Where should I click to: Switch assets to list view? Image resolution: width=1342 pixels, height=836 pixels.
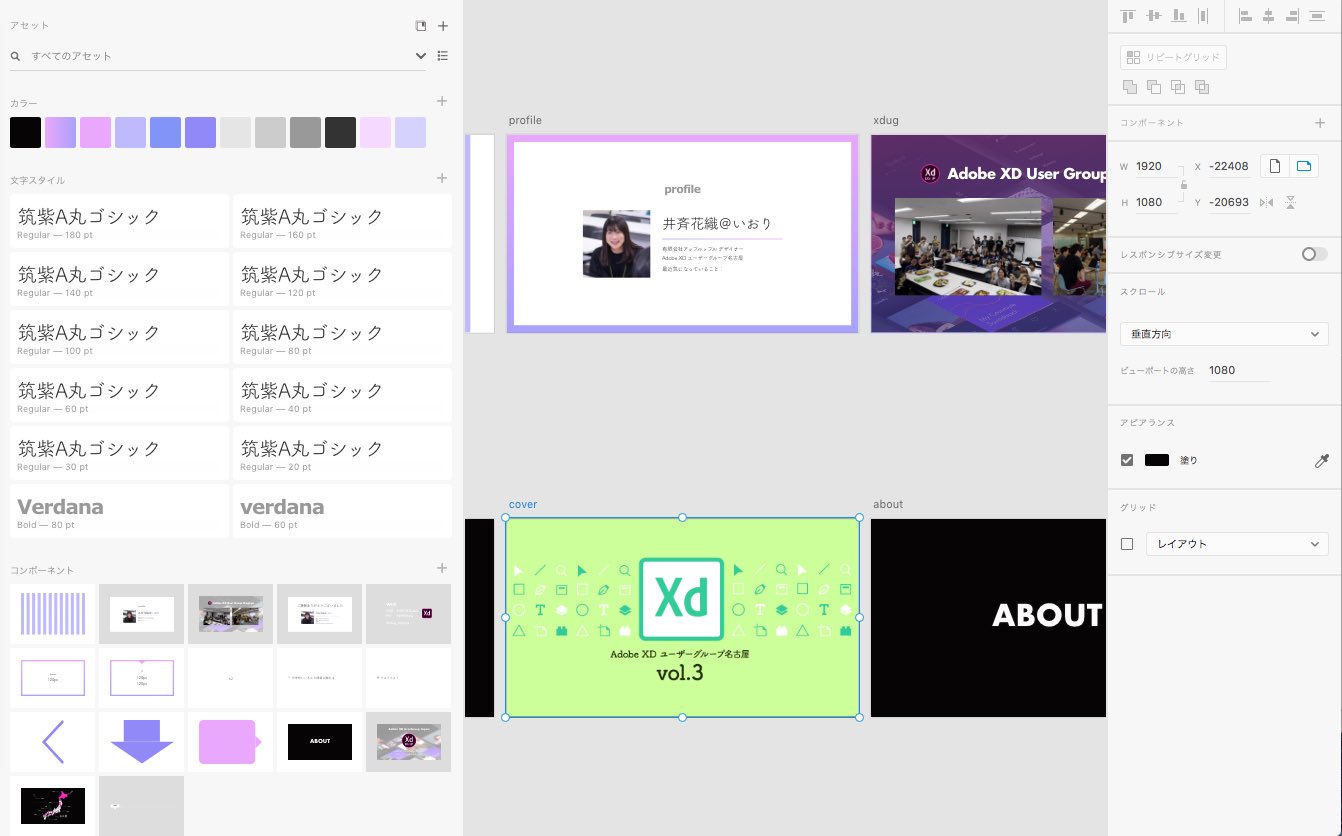[x=443, y=56]
